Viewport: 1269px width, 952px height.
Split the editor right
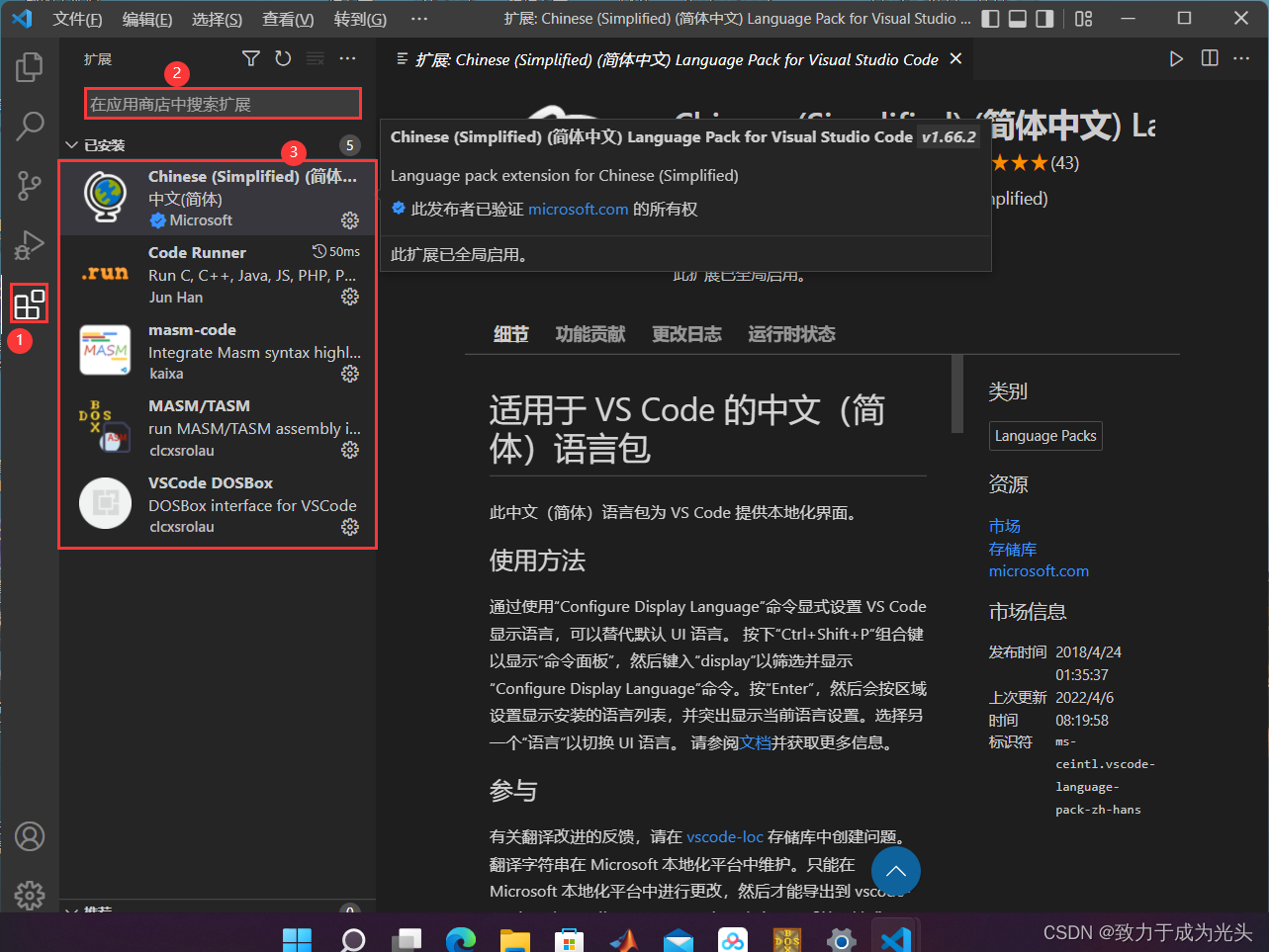coord(1210,59)
